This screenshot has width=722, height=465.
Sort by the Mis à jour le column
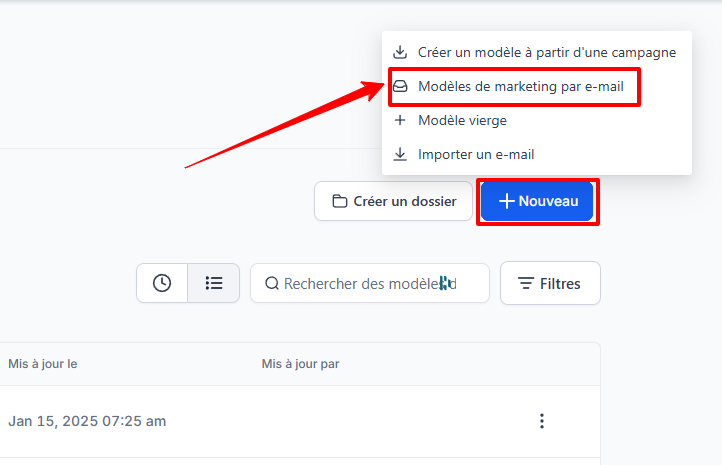pos(43,364)
